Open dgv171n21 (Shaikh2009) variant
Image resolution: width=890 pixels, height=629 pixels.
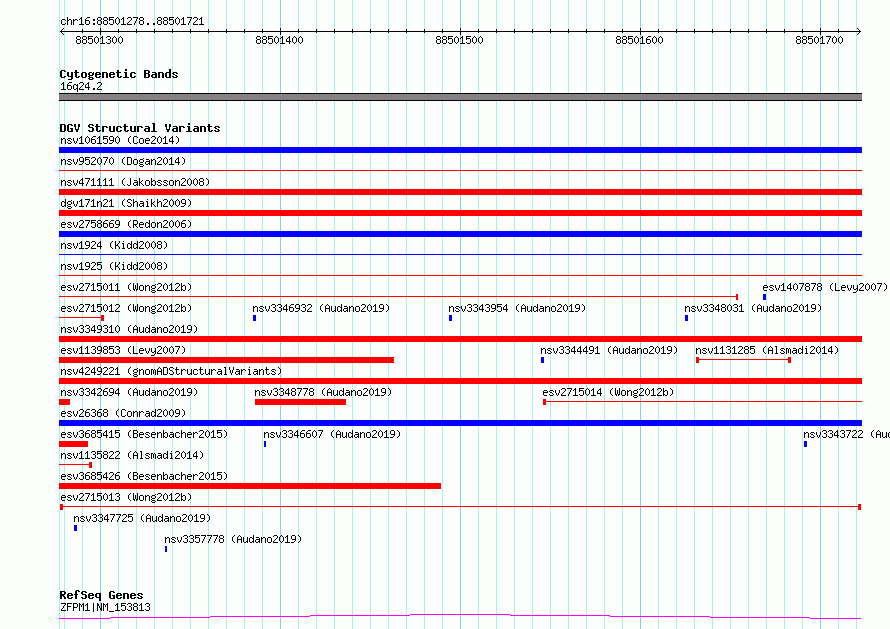tap(126, 203)
